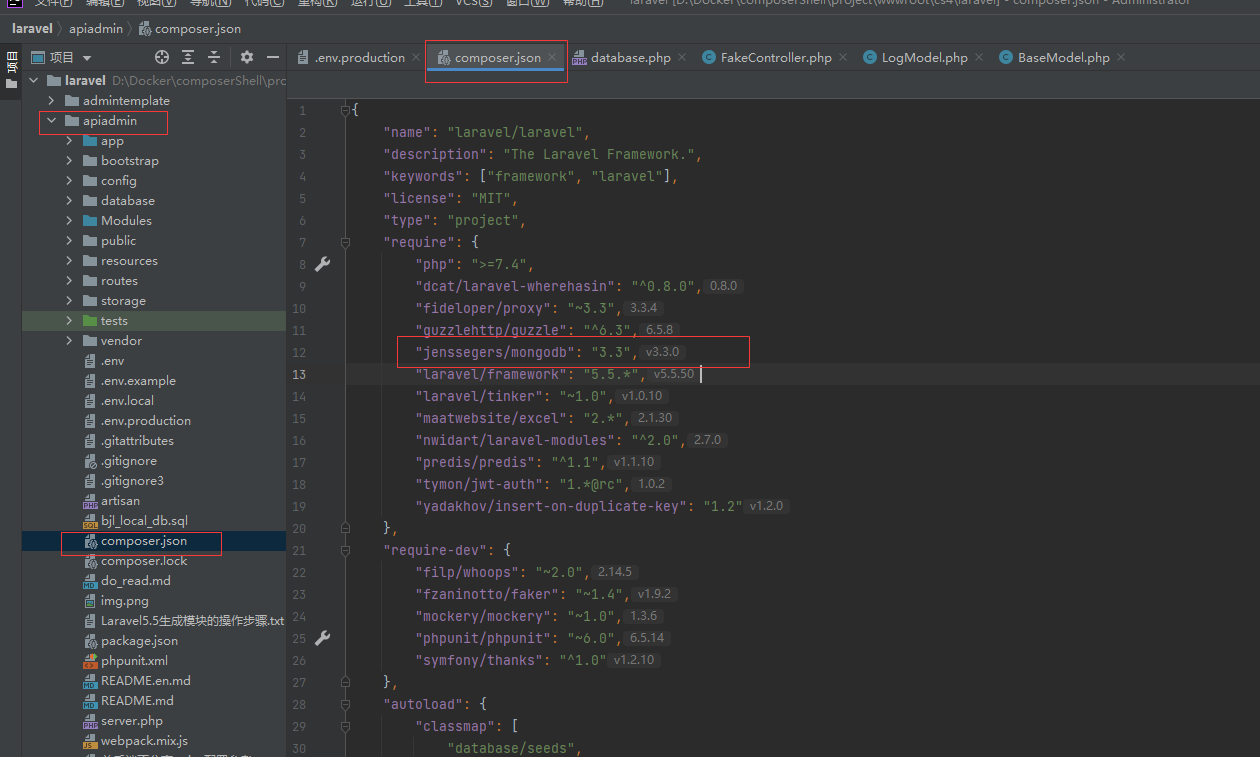Select README.en.md in project tree
This screenshot has height=757, width=1260.
[145, 681]
